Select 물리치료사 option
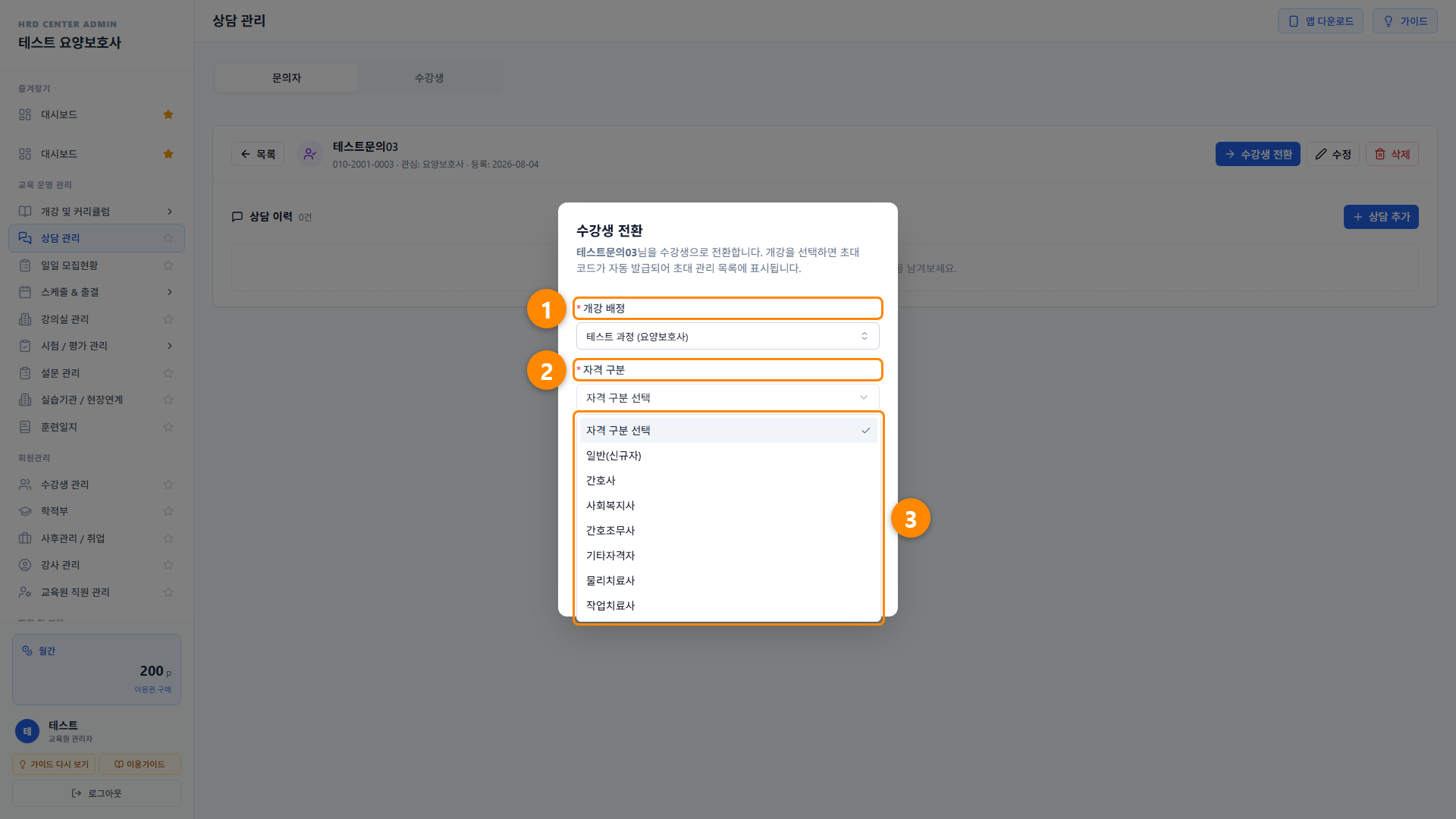 click(728, 580)
